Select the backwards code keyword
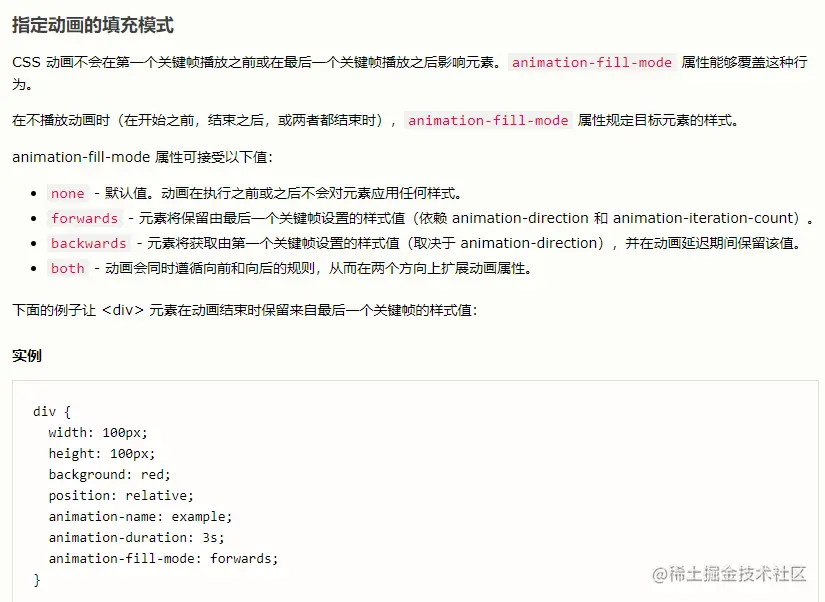The image size is (825, 602). click(x=88, y=243)
